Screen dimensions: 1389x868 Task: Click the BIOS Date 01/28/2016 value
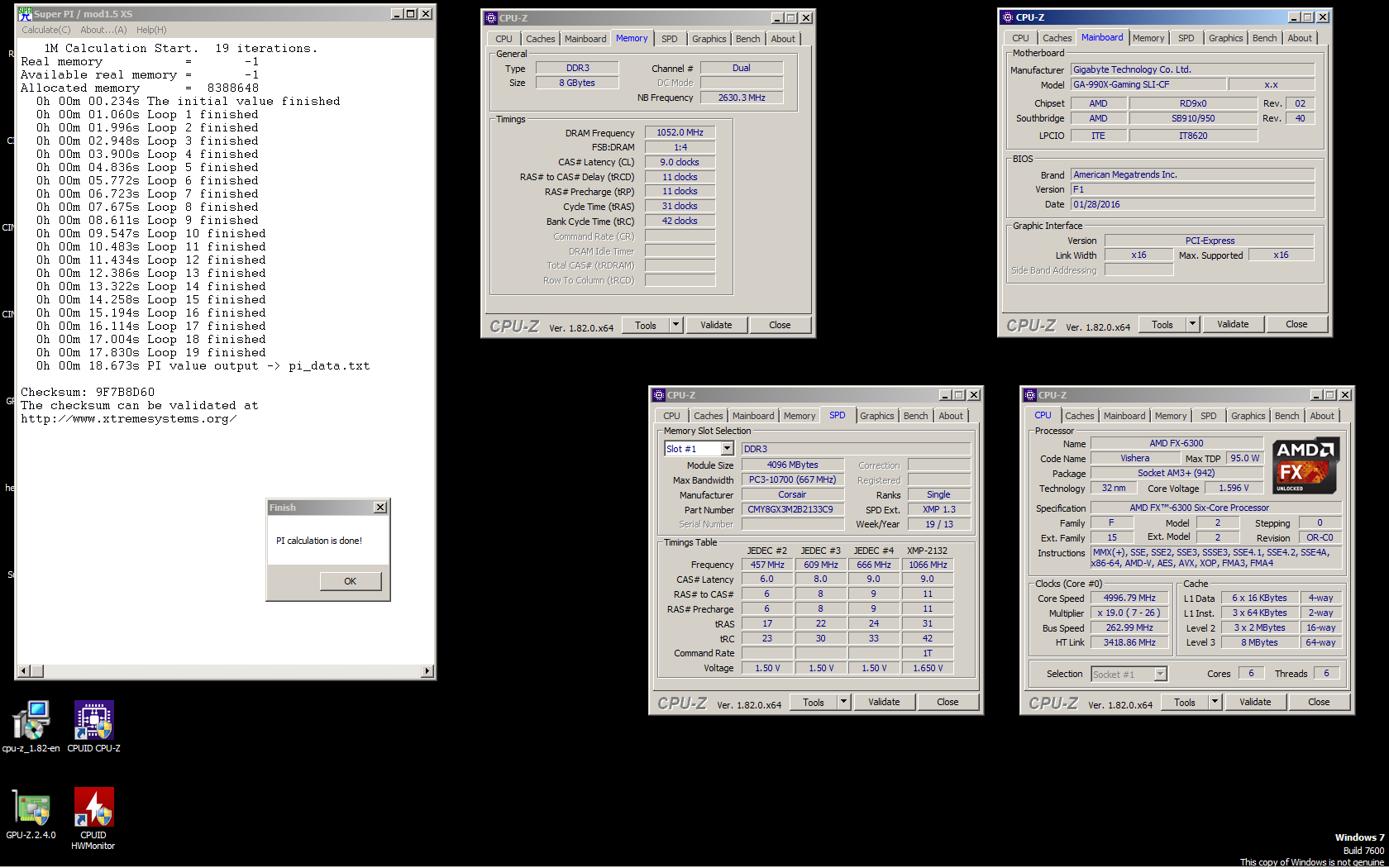[1192, 204]
